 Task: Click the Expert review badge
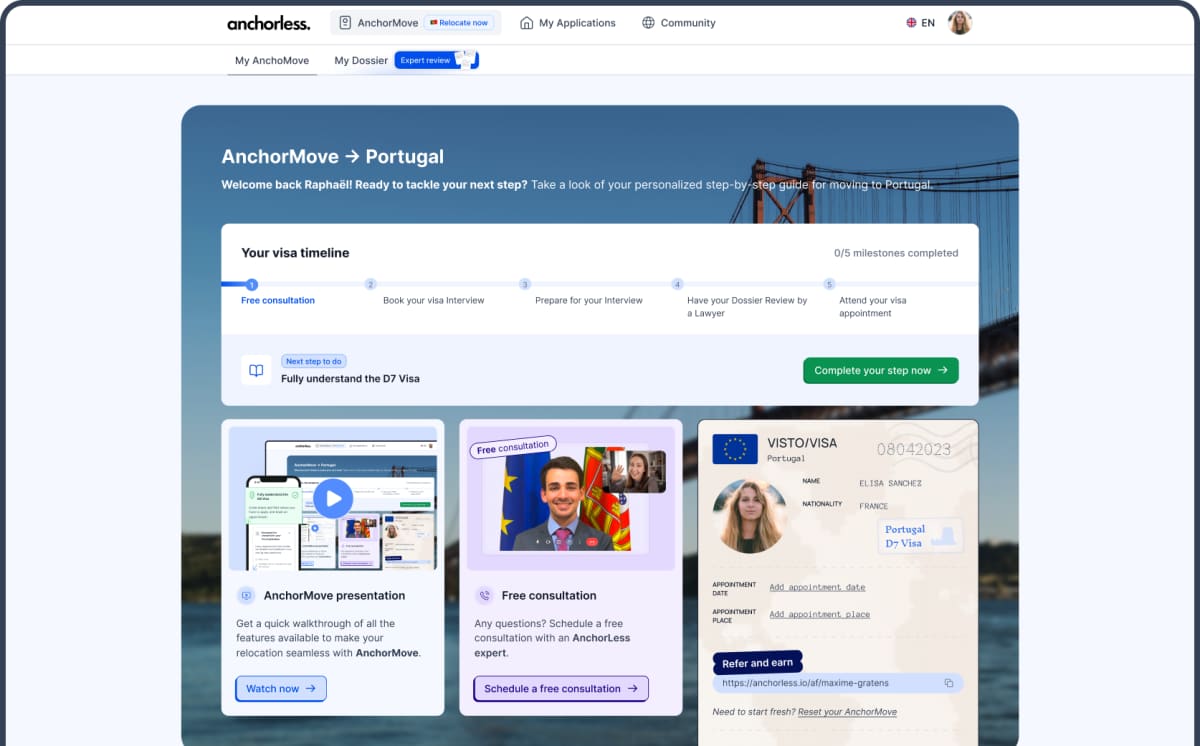pyautogui.click(x=437, y=60)
